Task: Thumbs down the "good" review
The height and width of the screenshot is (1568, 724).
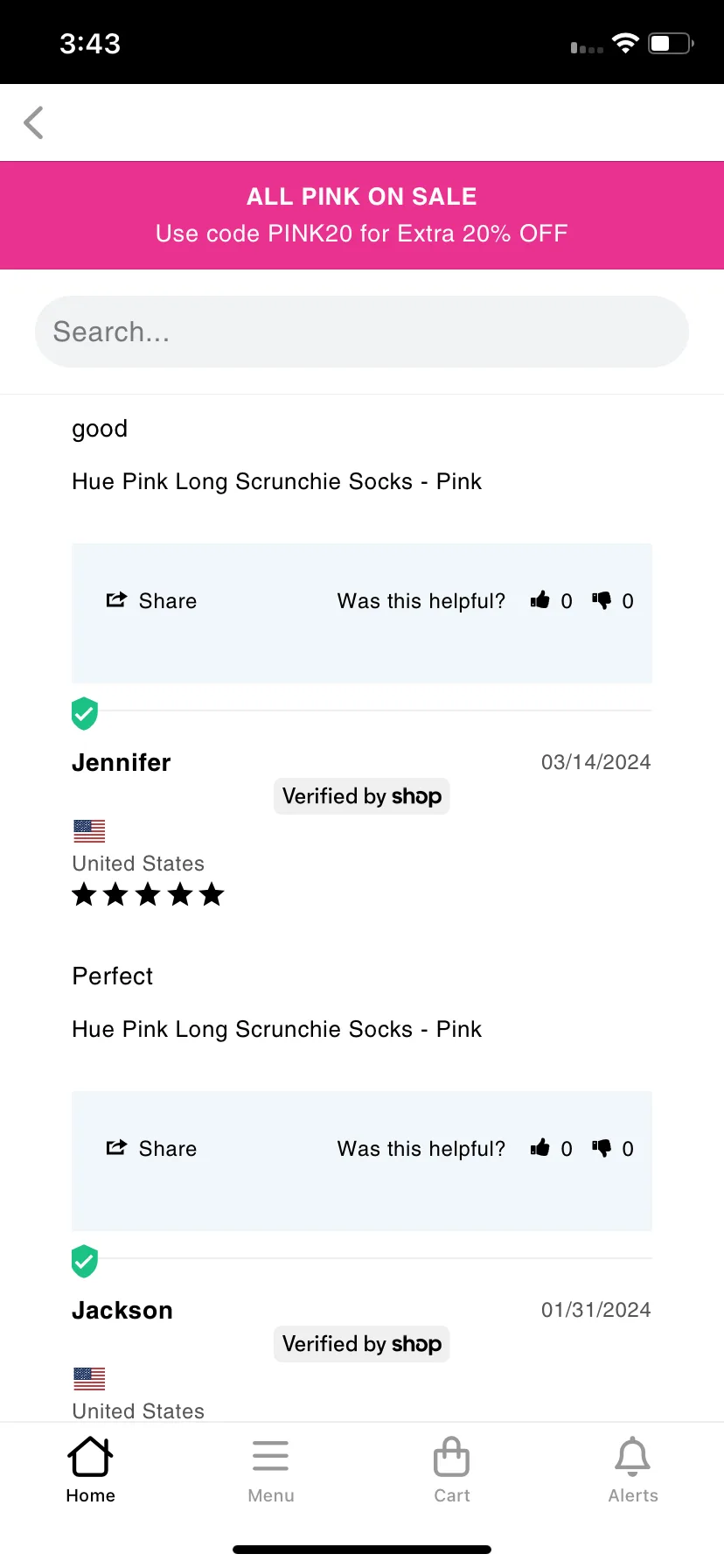Action: [x=602, y=600]
